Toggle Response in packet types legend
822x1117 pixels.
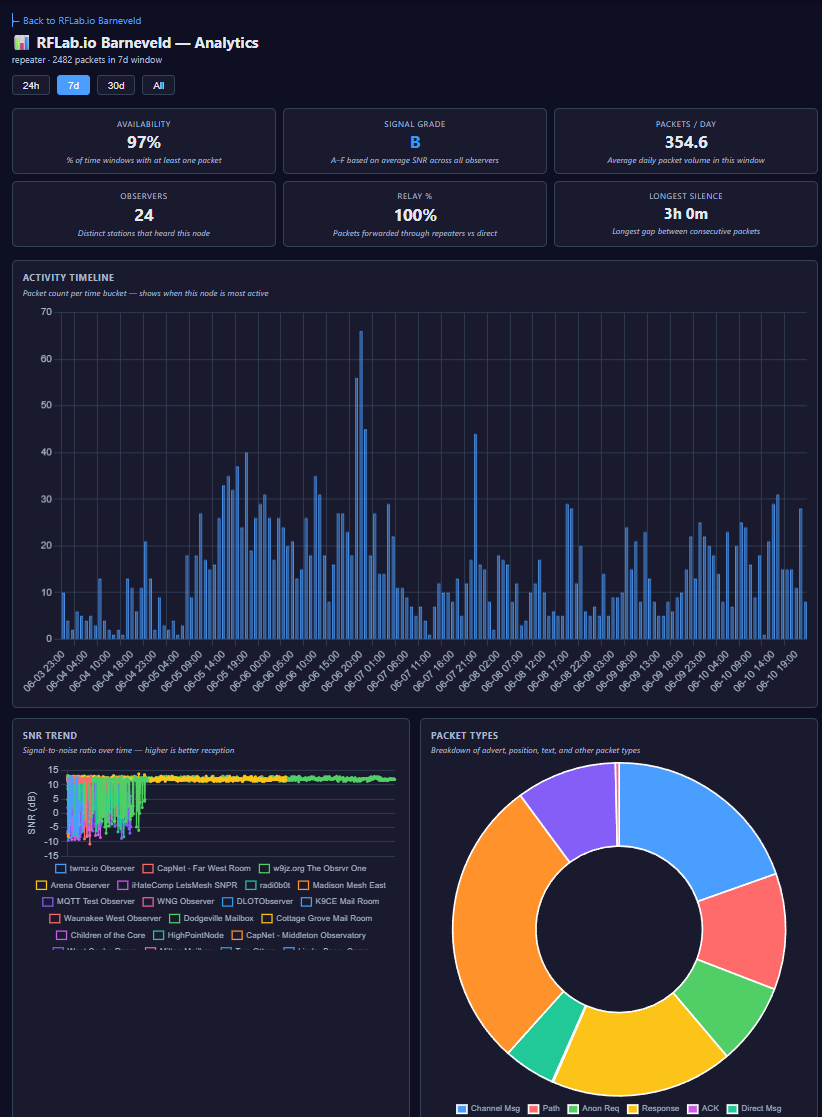pyautogui.click(x=653, y=1108)
